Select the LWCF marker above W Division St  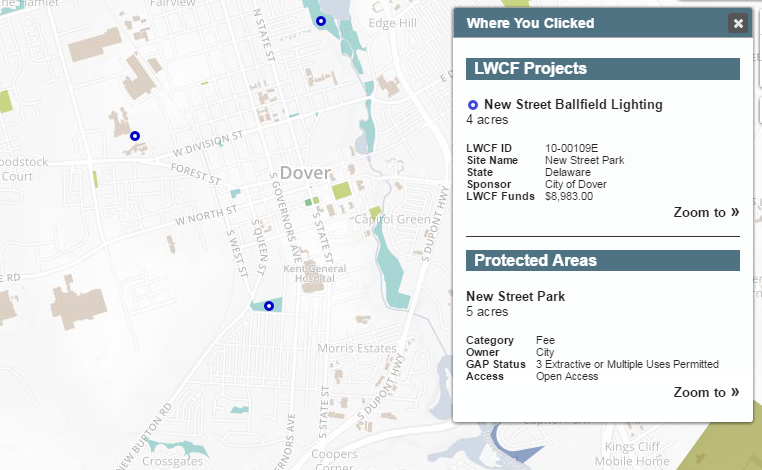[135, 136]
